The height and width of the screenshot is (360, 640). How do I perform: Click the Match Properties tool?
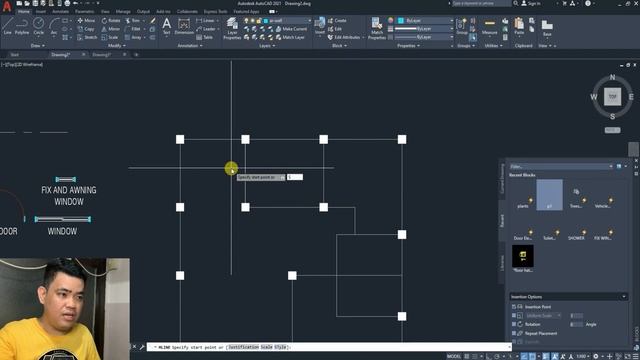click(377, 29)
